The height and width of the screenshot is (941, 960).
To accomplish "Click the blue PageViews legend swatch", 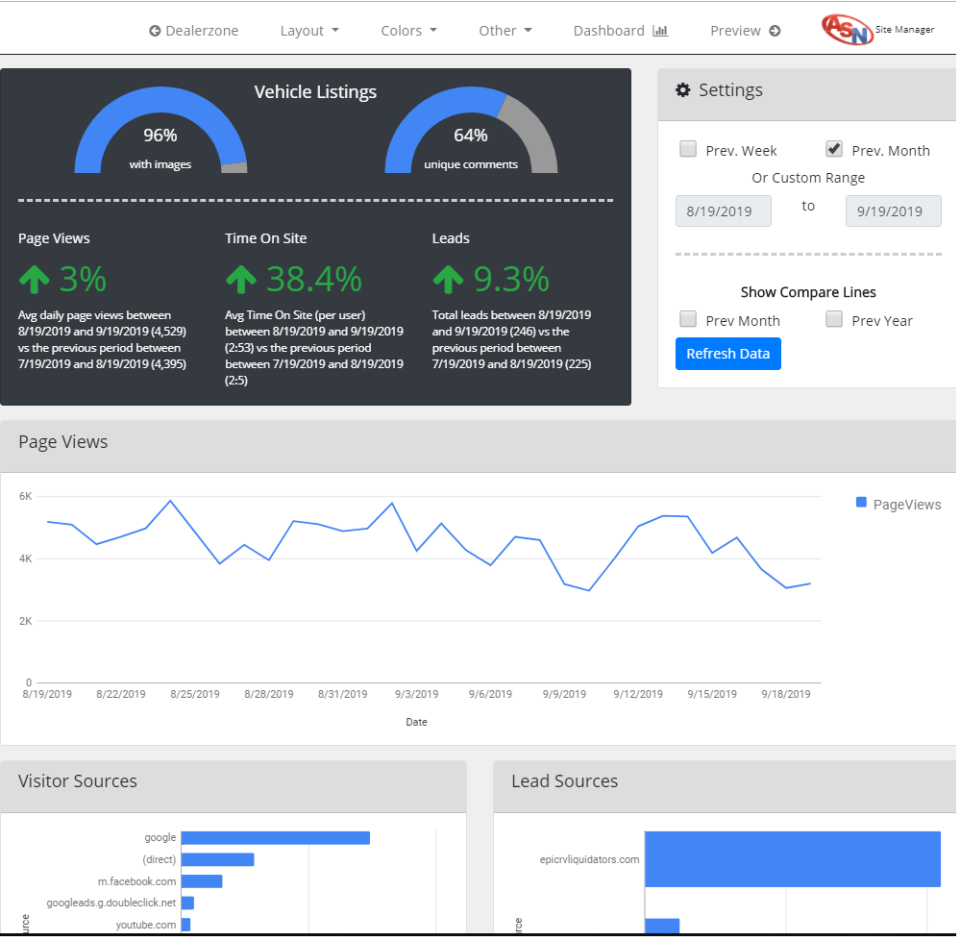I will pyautogui.click(x=861, y=504).
